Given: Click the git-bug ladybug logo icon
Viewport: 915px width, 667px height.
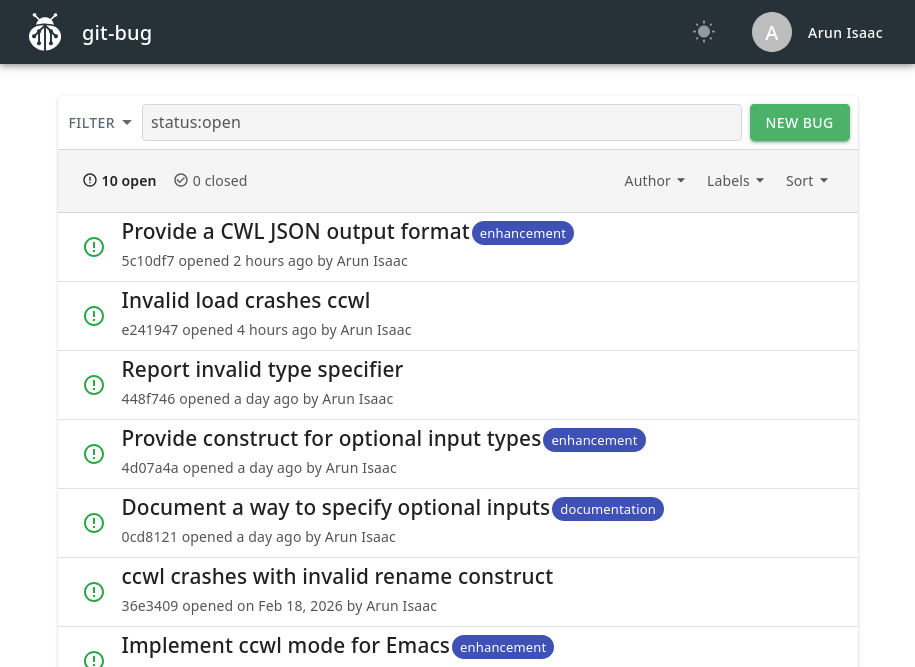Looking at the screenshot, I should click(x=45, y=33).
